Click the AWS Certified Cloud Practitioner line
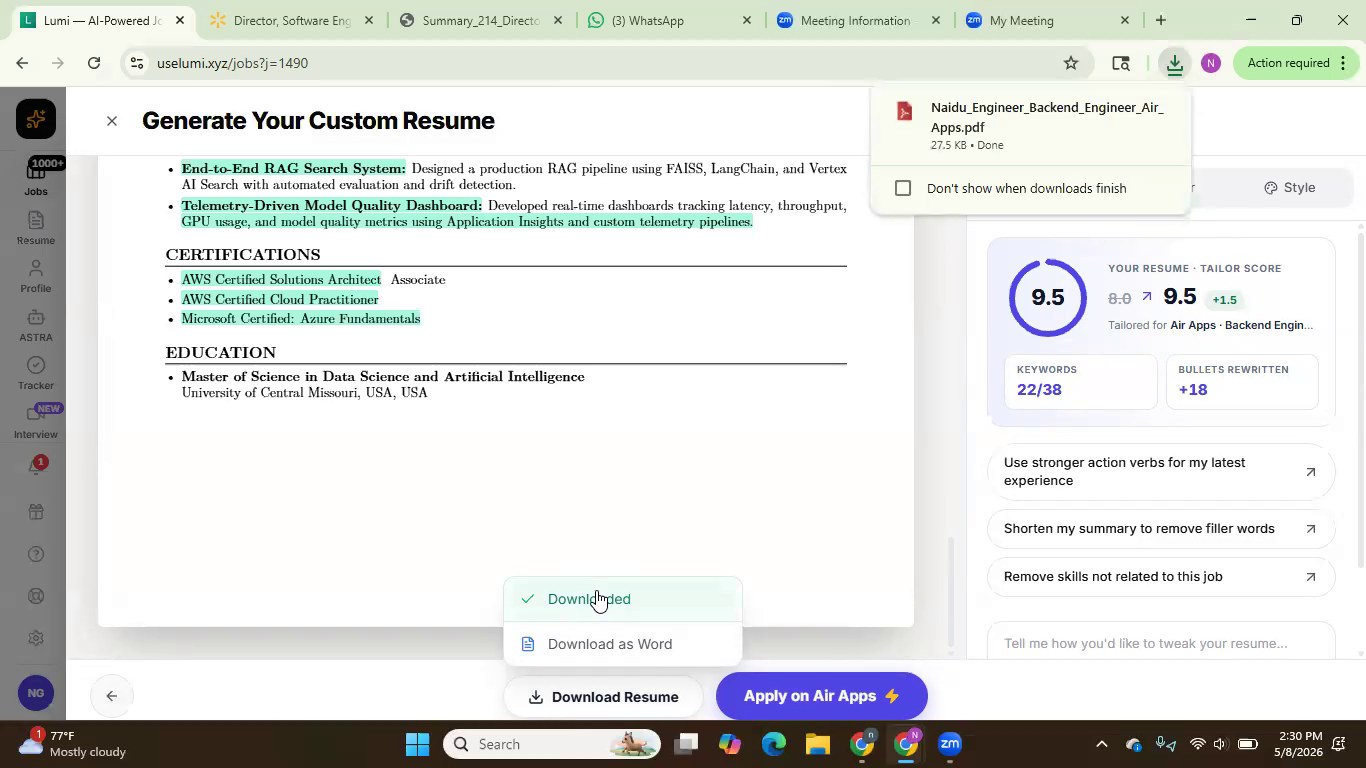 point(280,299)
